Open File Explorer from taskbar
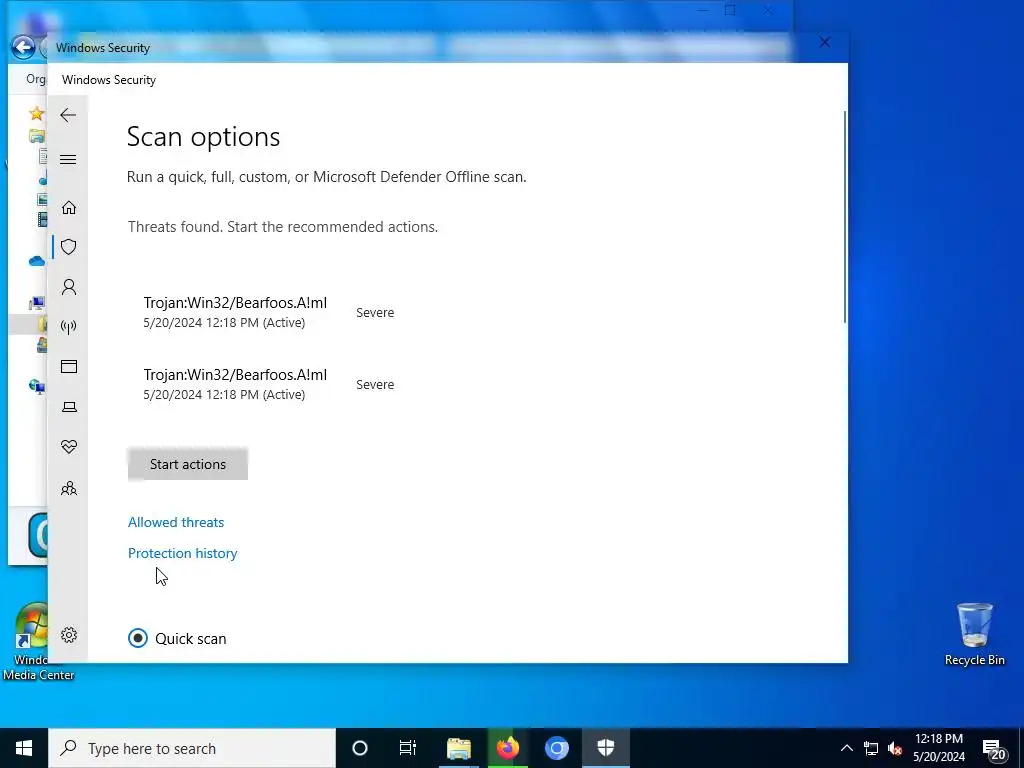The image size is (1024, 768). (x=458, y=748)
